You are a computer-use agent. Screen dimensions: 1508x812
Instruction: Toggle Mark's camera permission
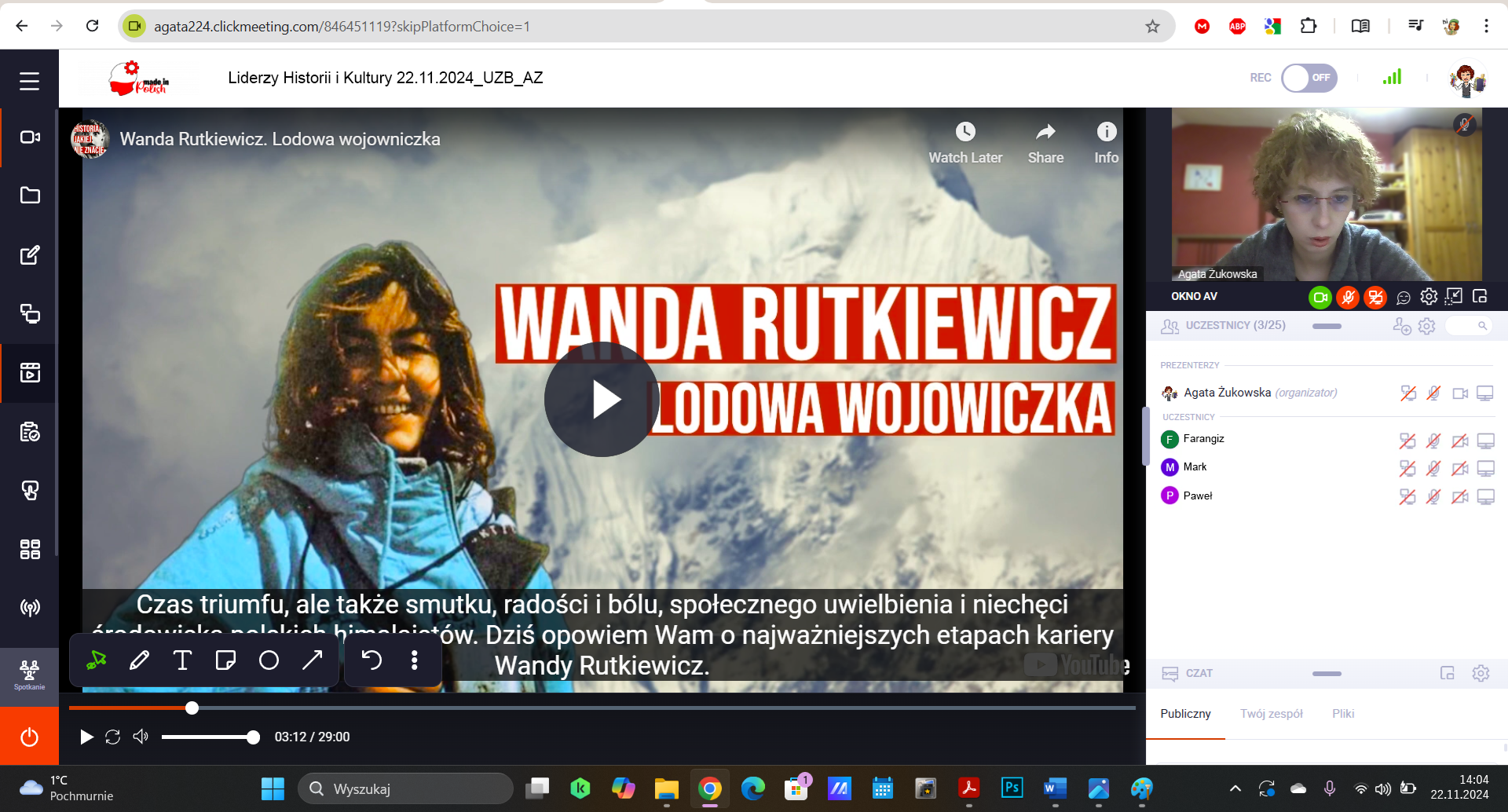(1460, 469)
